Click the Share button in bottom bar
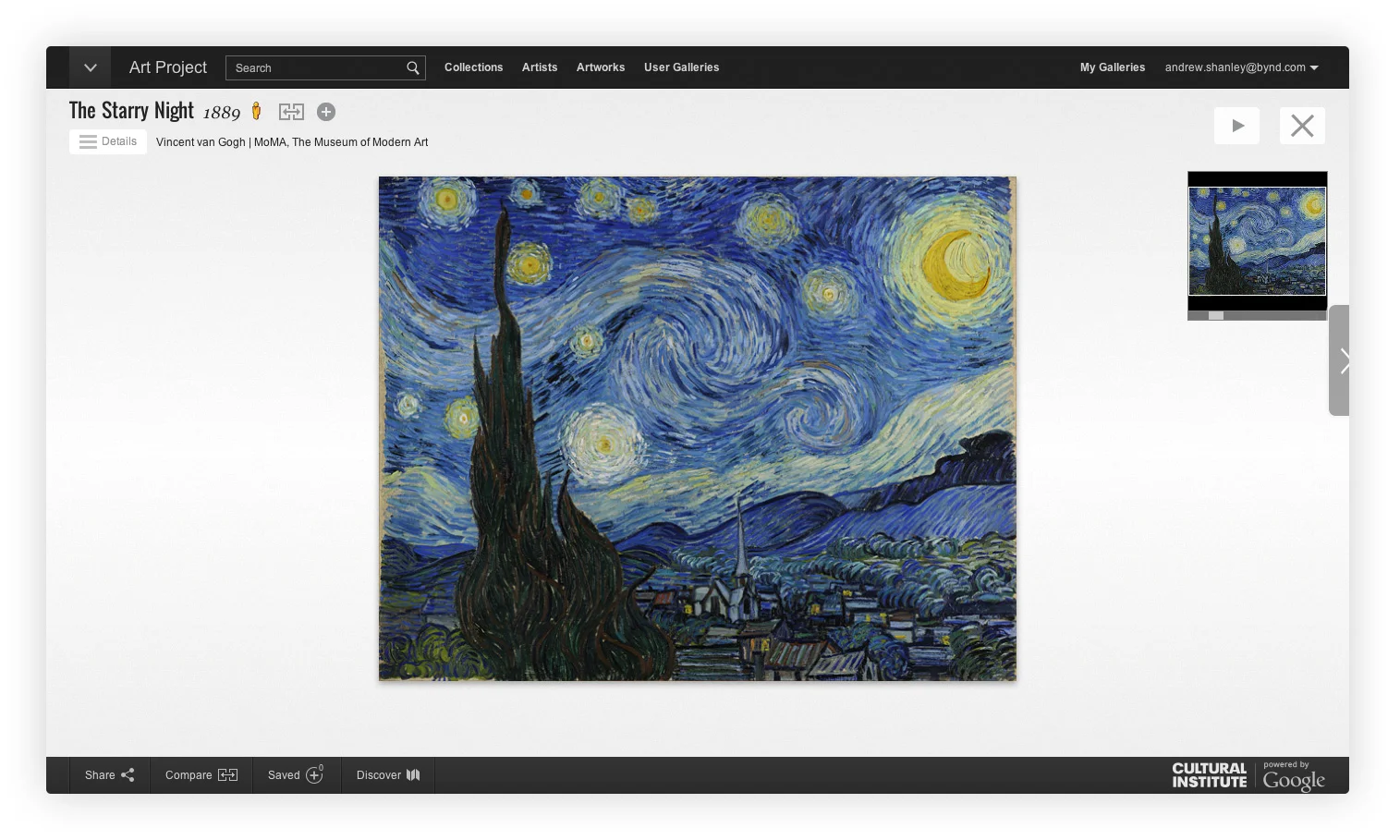 (x=110, y=775)
